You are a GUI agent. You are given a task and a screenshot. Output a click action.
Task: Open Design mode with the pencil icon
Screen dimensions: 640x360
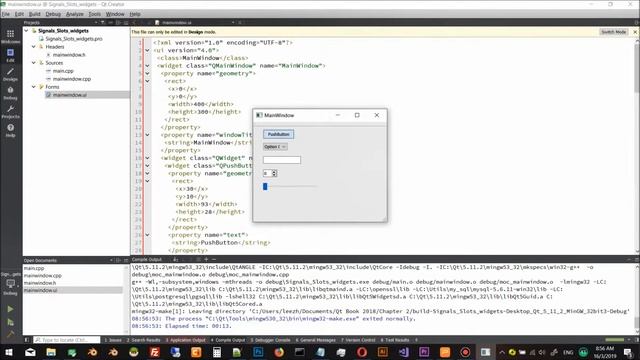tap(10, 74)
